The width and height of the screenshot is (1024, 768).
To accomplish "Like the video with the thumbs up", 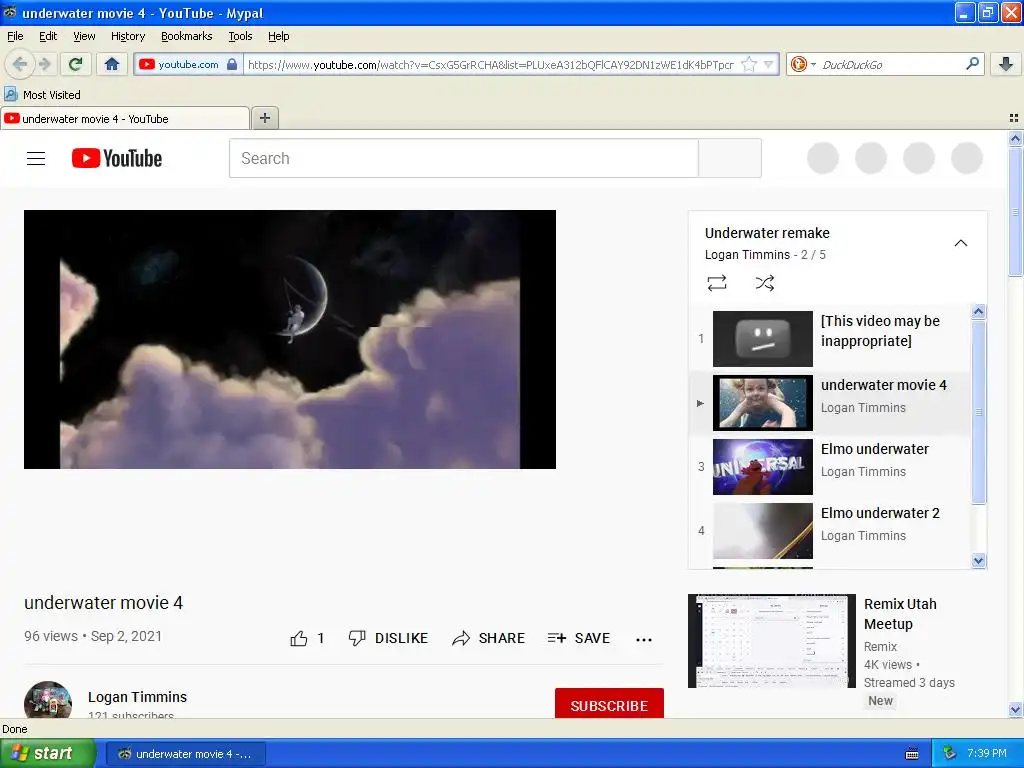I will (299, 638).
